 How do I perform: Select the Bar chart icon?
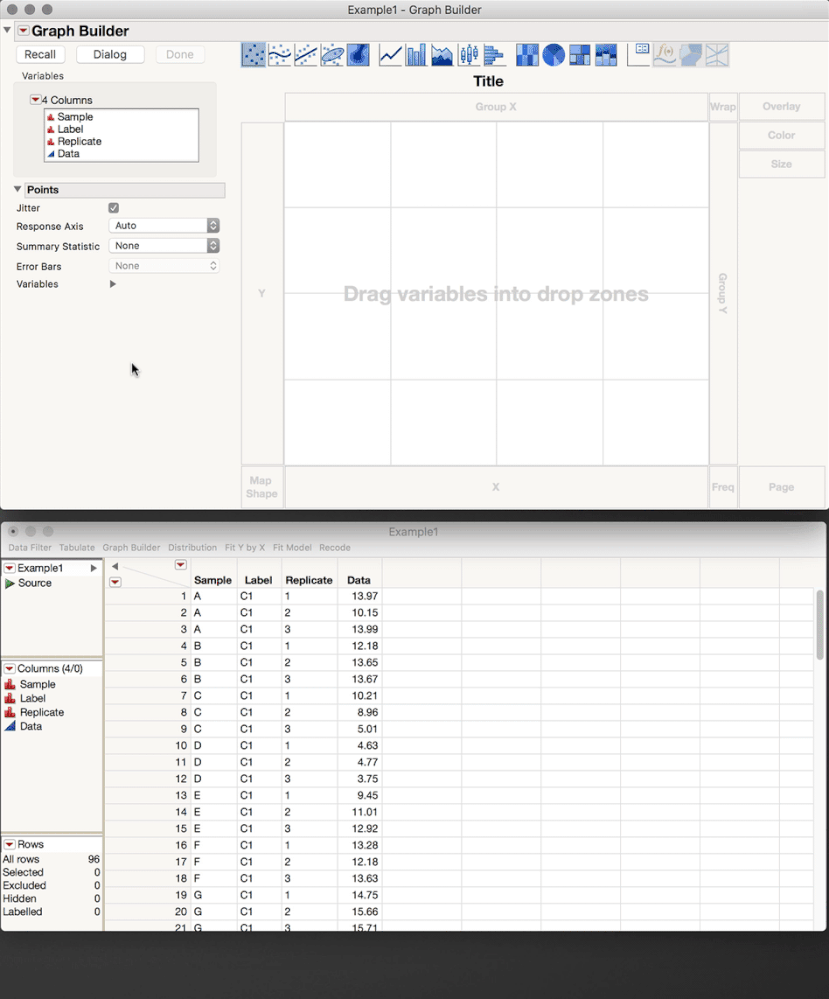tap(416, 55)
